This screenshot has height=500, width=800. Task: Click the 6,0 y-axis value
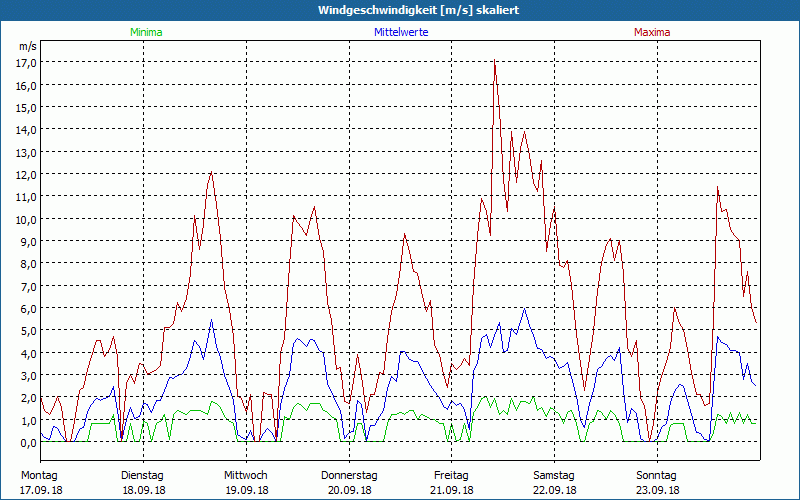(x=28, y=308)
